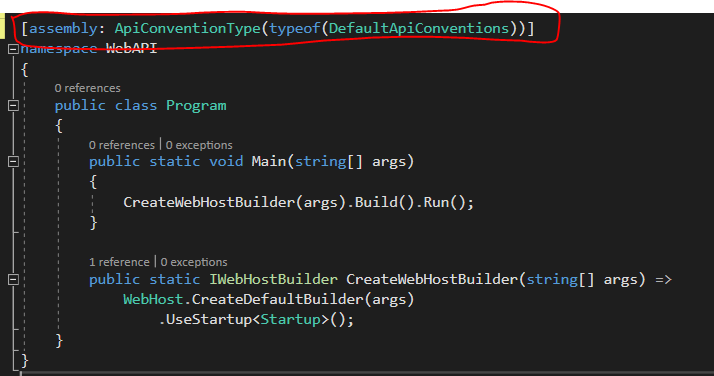The height and width of the screenshot is (376, 714).
Task: Click the Program class name
Action: click(196, 106)
